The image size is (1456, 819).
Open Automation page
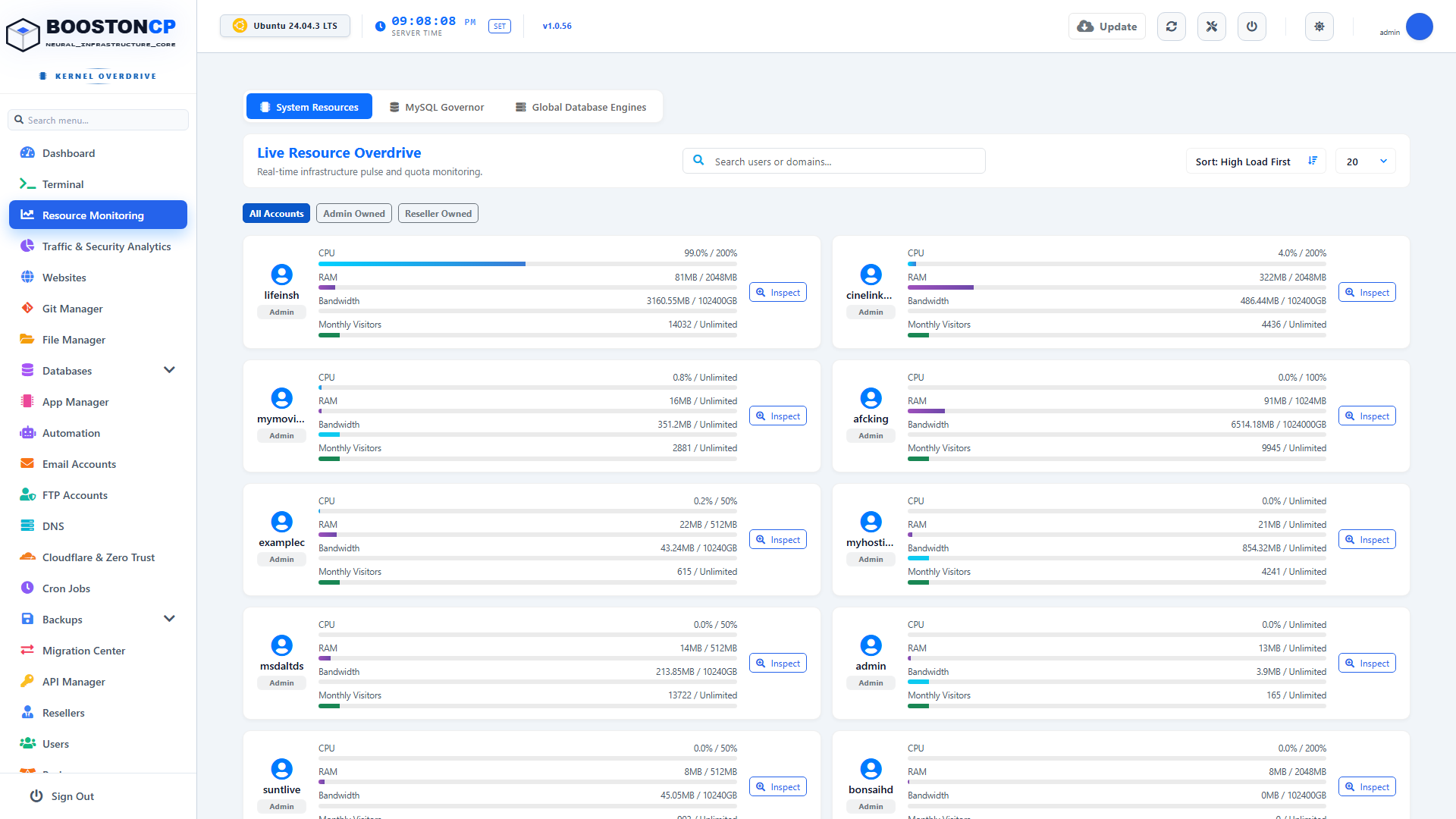pos(98,433)
